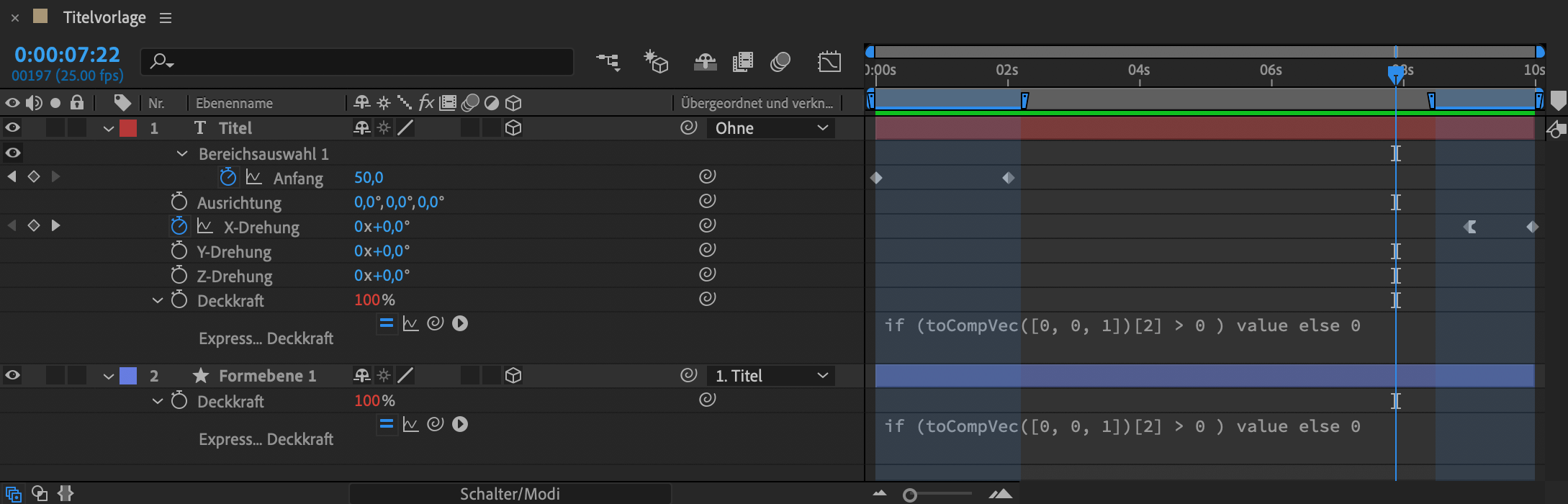Hide the Titel layer with eye icon
Screen dimensions: 1568x504
(12, 128)
